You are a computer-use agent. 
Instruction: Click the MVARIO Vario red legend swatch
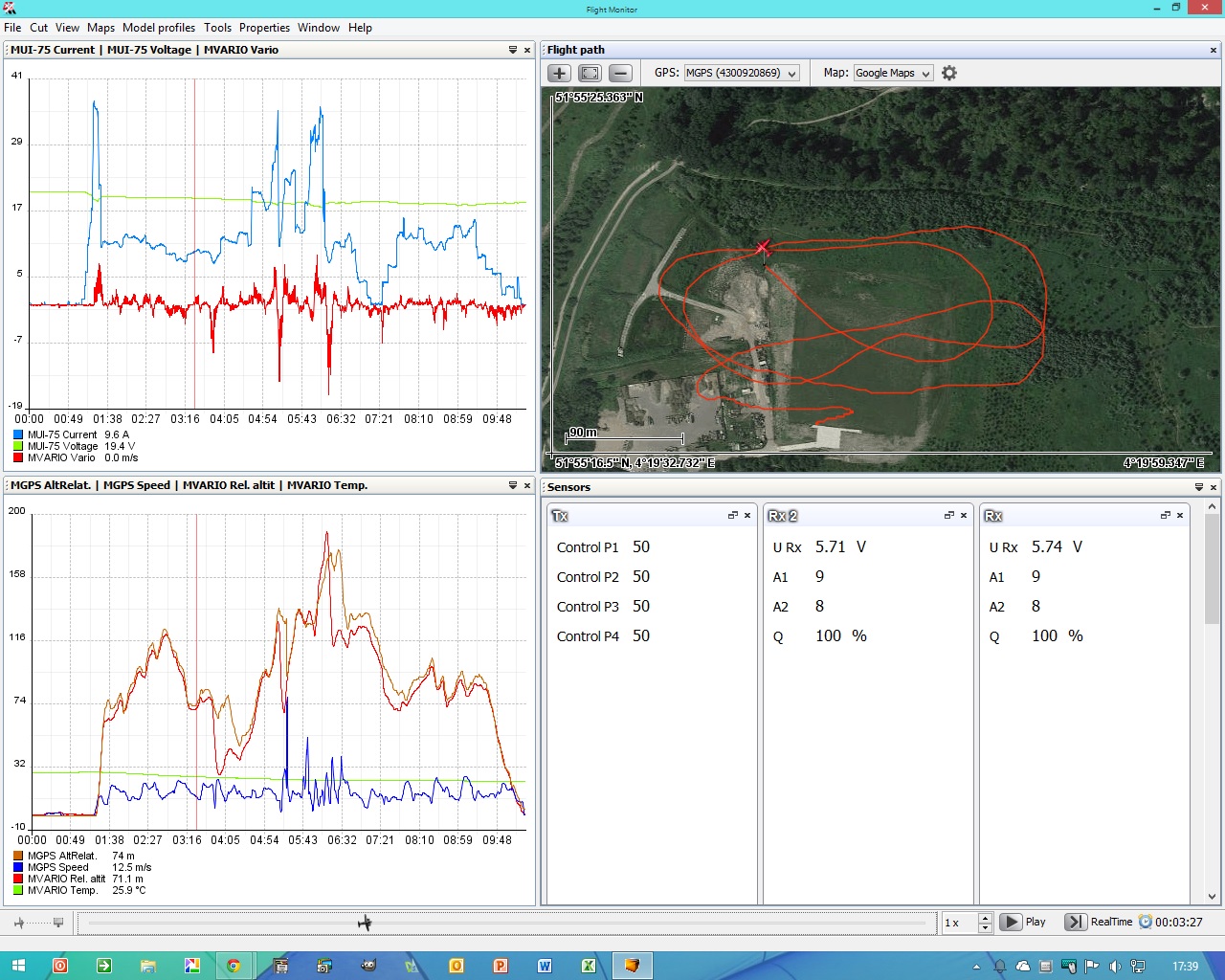pyautogui.click(x=18, y=457)
